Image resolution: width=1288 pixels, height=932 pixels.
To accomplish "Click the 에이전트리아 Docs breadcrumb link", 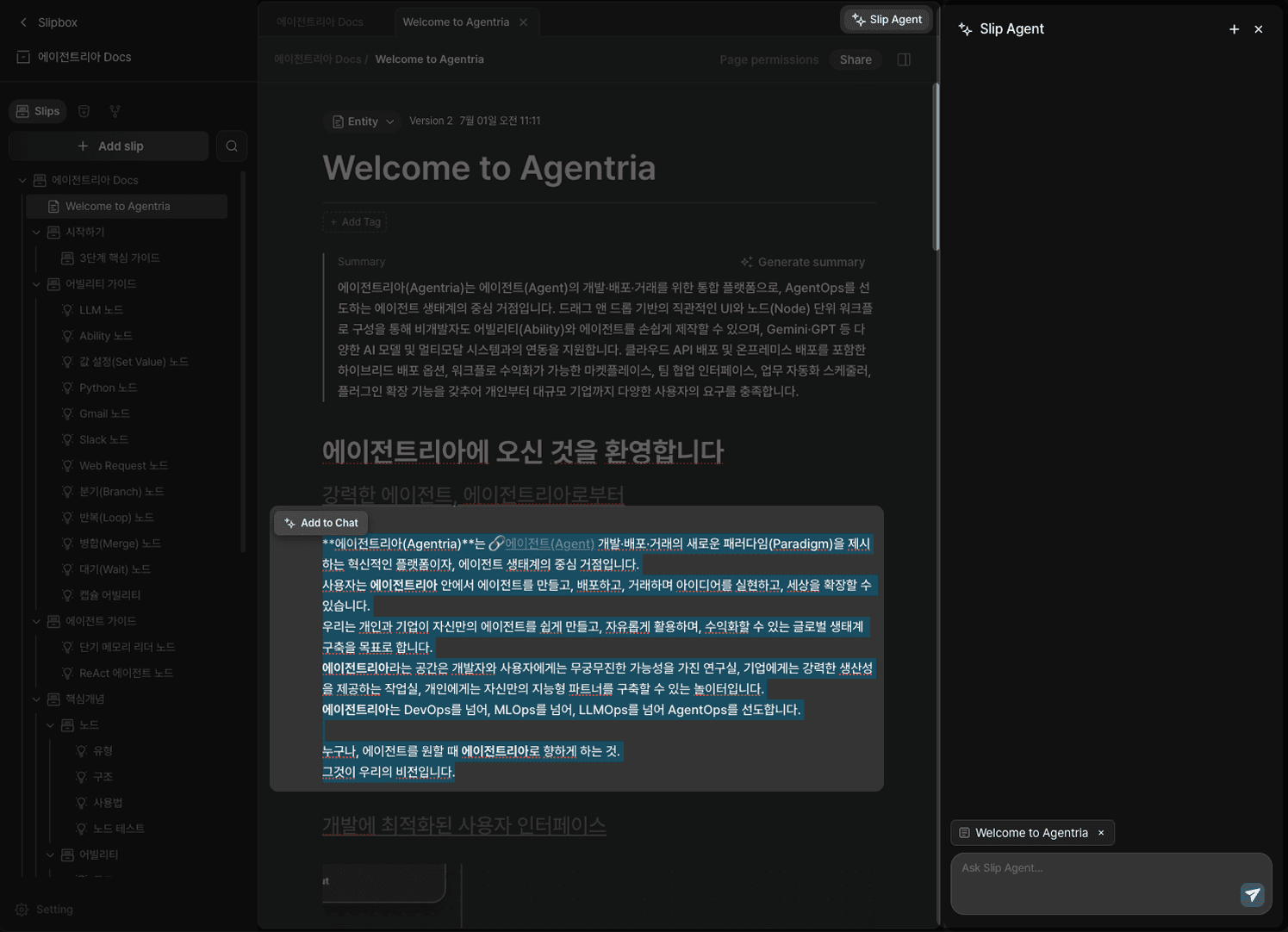I will point(318,59).
